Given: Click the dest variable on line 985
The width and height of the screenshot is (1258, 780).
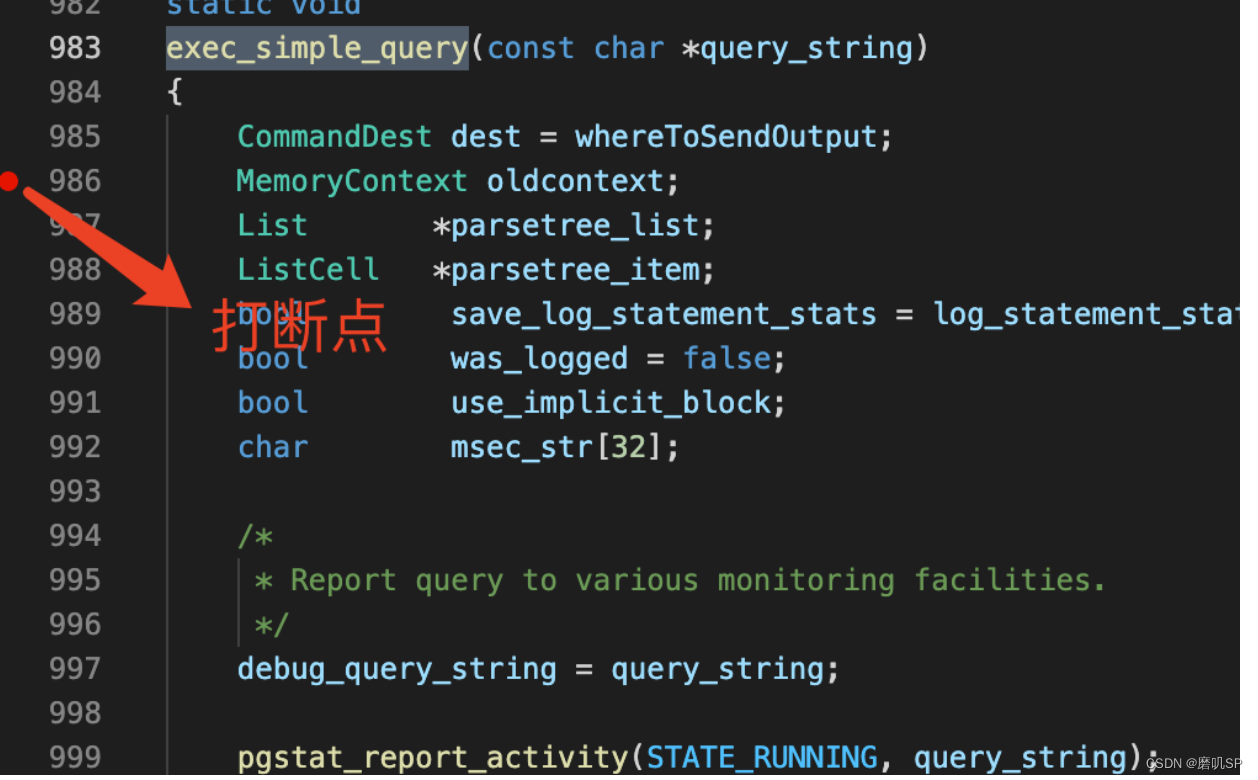Looking at the screenshot, I should [486, 136].
